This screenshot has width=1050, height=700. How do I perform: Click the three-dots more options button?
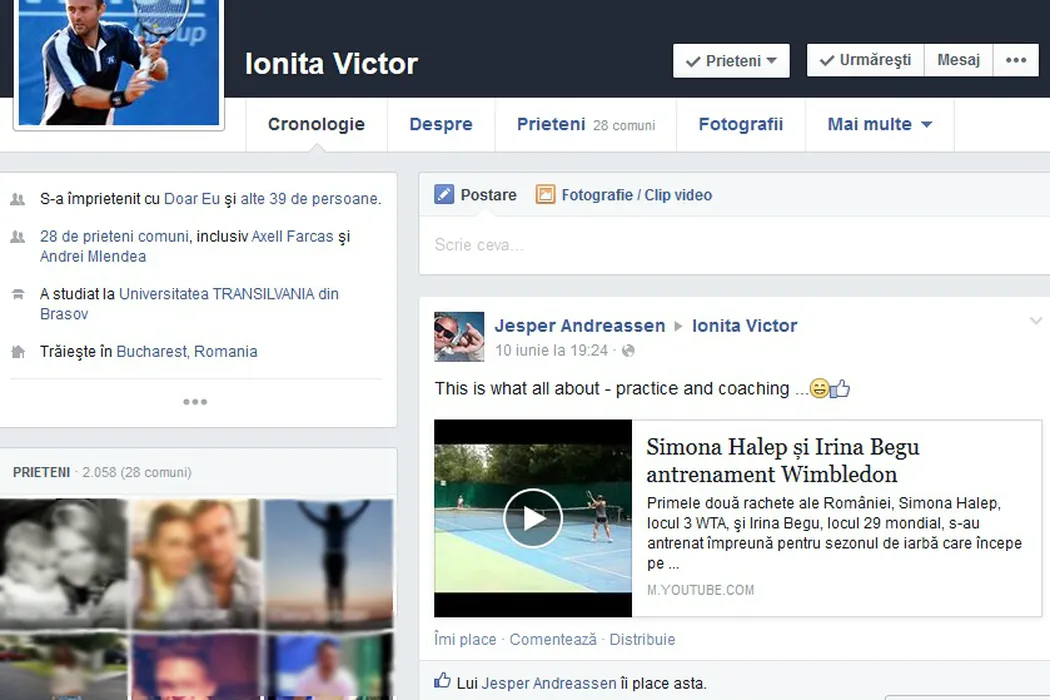[1016, 60]
